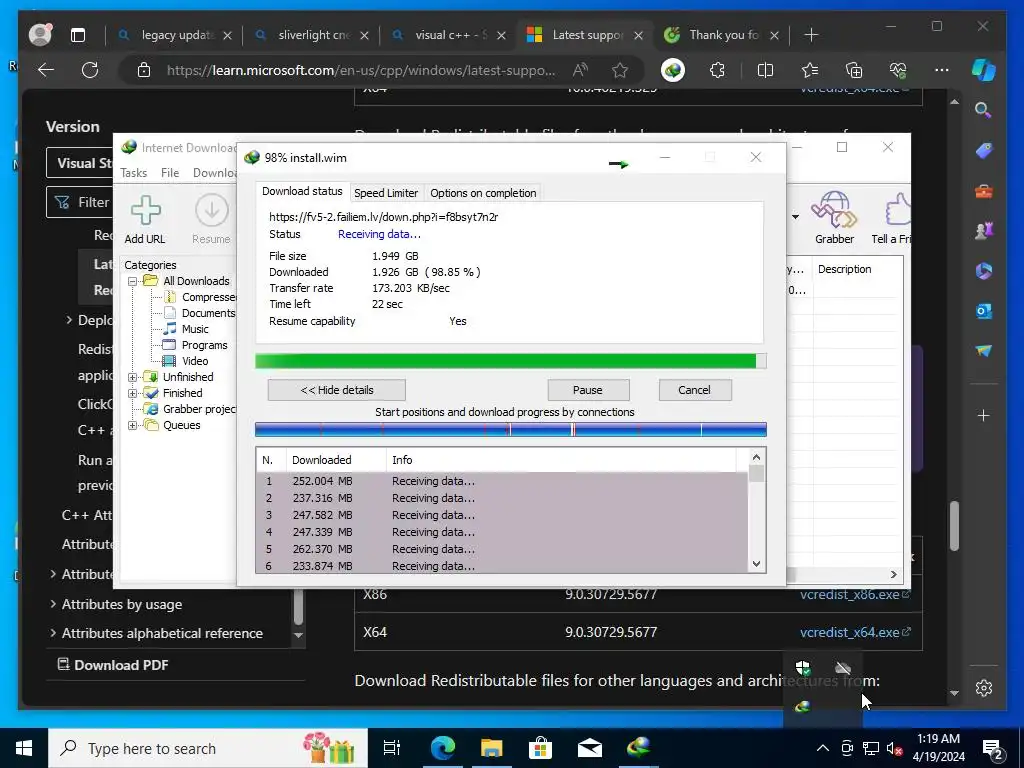Click Windows Security shield tray icon
The image size is (1024, 768).
tap(803, 667)
